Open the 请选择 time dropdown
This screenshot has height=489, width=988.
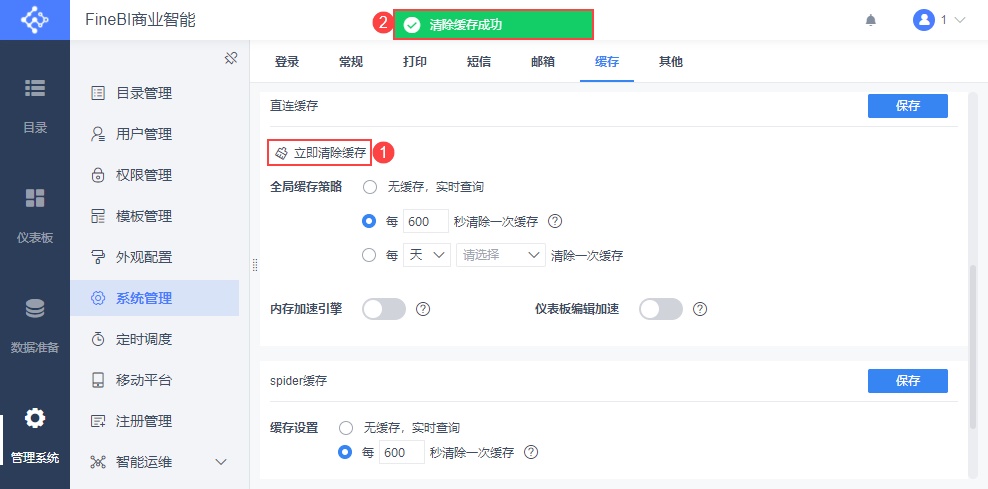point(500,255)
